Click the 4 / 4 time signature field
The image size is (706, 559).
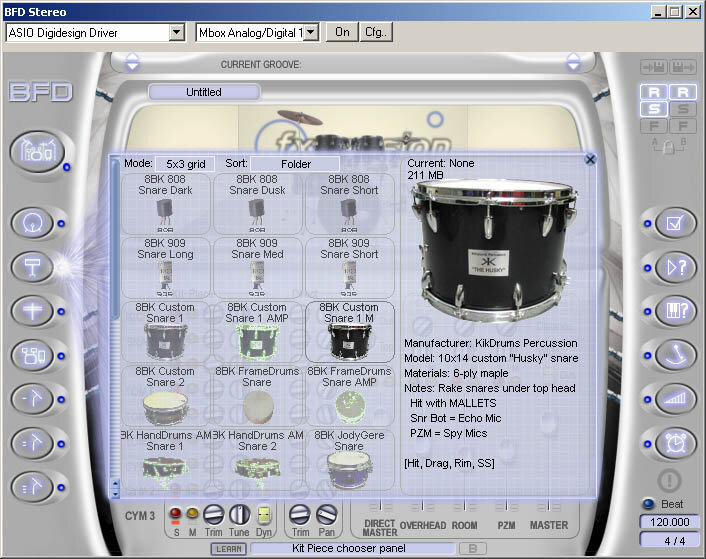click(670, 541)
